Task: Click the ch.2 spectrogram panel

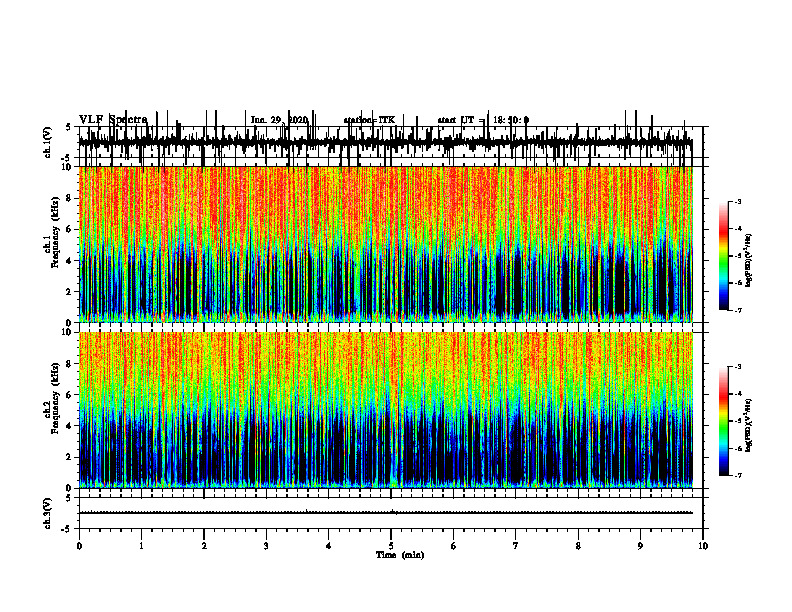Action: tap(385, 410)
